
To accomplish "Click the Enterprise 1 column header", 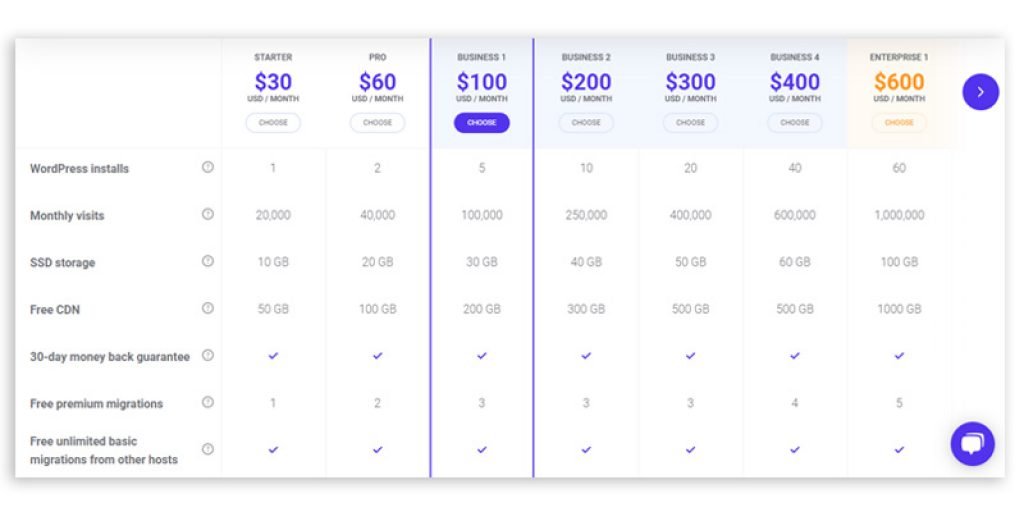I will tap(899, 57).
